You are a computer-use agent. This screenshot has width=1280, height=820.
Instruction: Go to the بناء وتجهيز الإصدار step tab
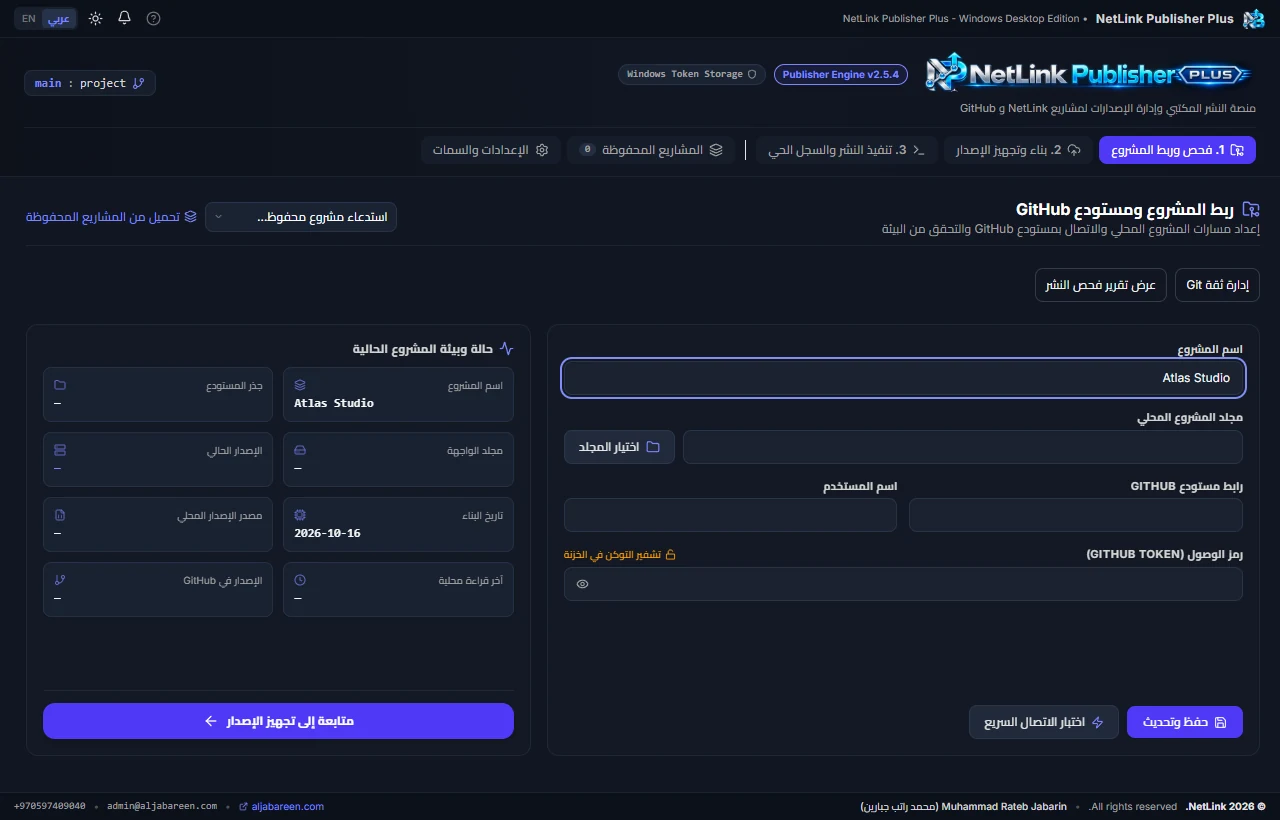(1017, 150)
